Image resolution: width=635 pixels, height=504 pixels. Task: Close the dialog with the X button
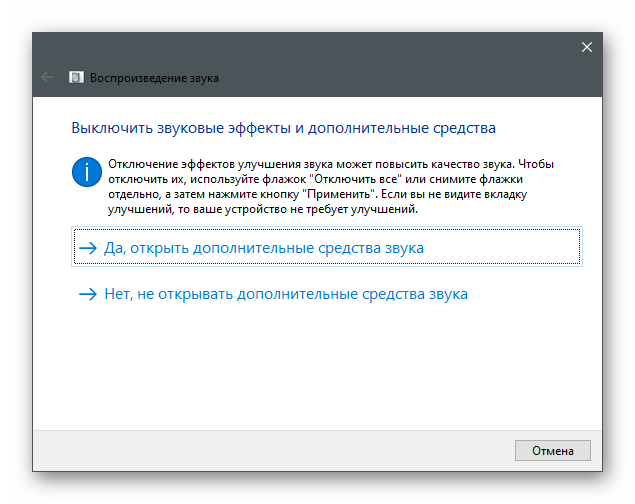tap(587, 46)
